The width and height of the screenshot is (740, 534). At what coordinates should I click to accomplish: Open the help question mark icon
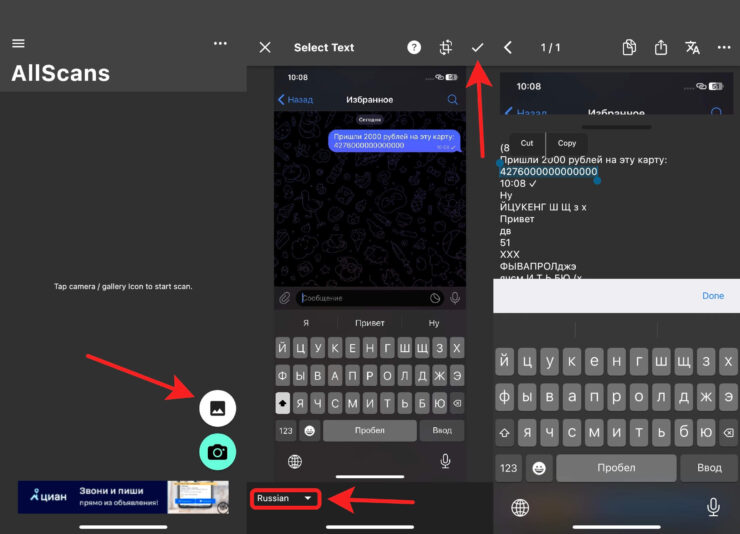[x=414, y=47]
